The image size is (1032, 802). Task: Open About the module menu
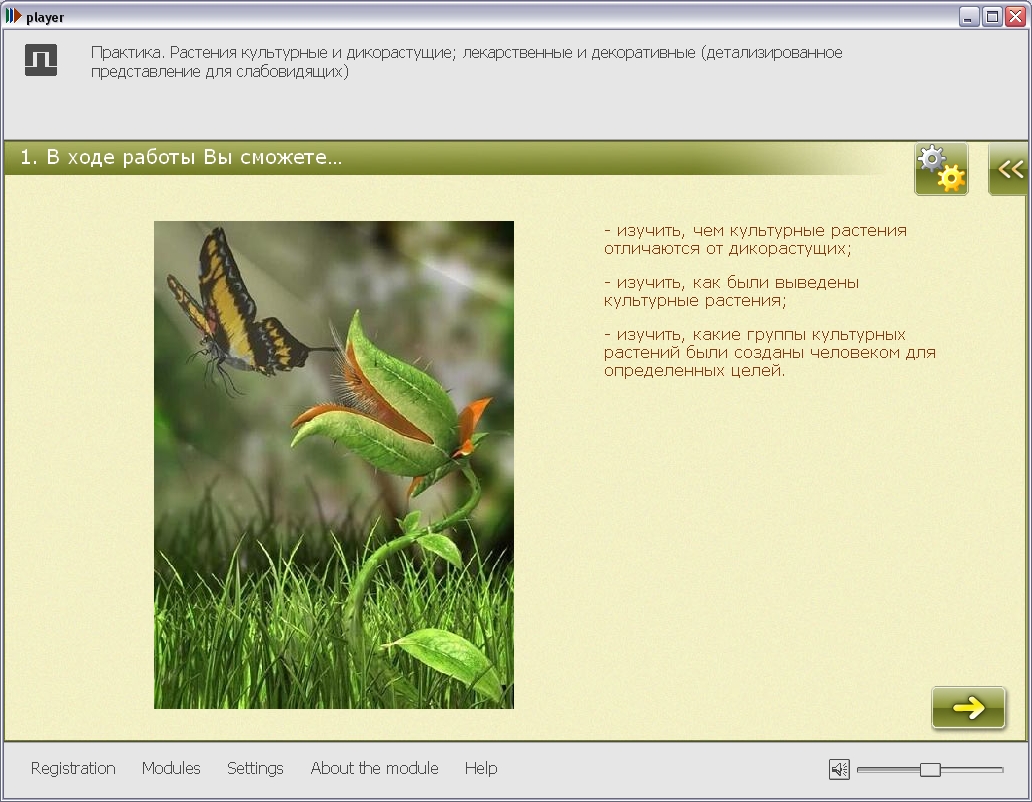tap(374, 768)
